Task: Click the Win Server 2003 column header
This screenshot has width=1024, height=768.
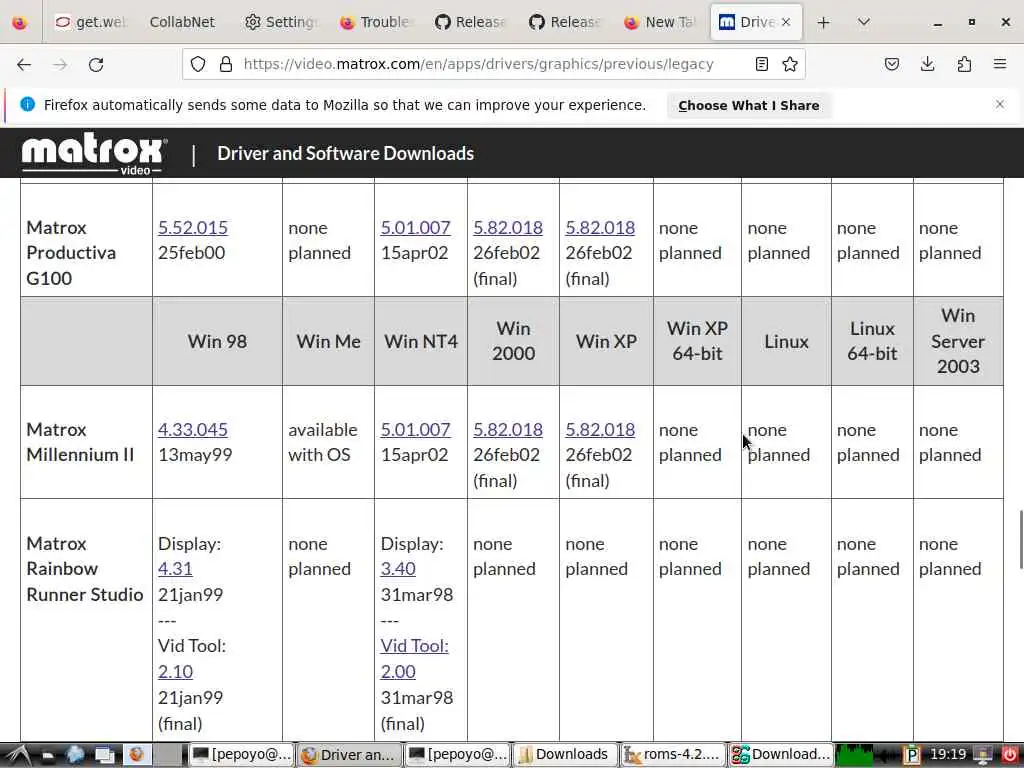Action: tap(958, 341)
